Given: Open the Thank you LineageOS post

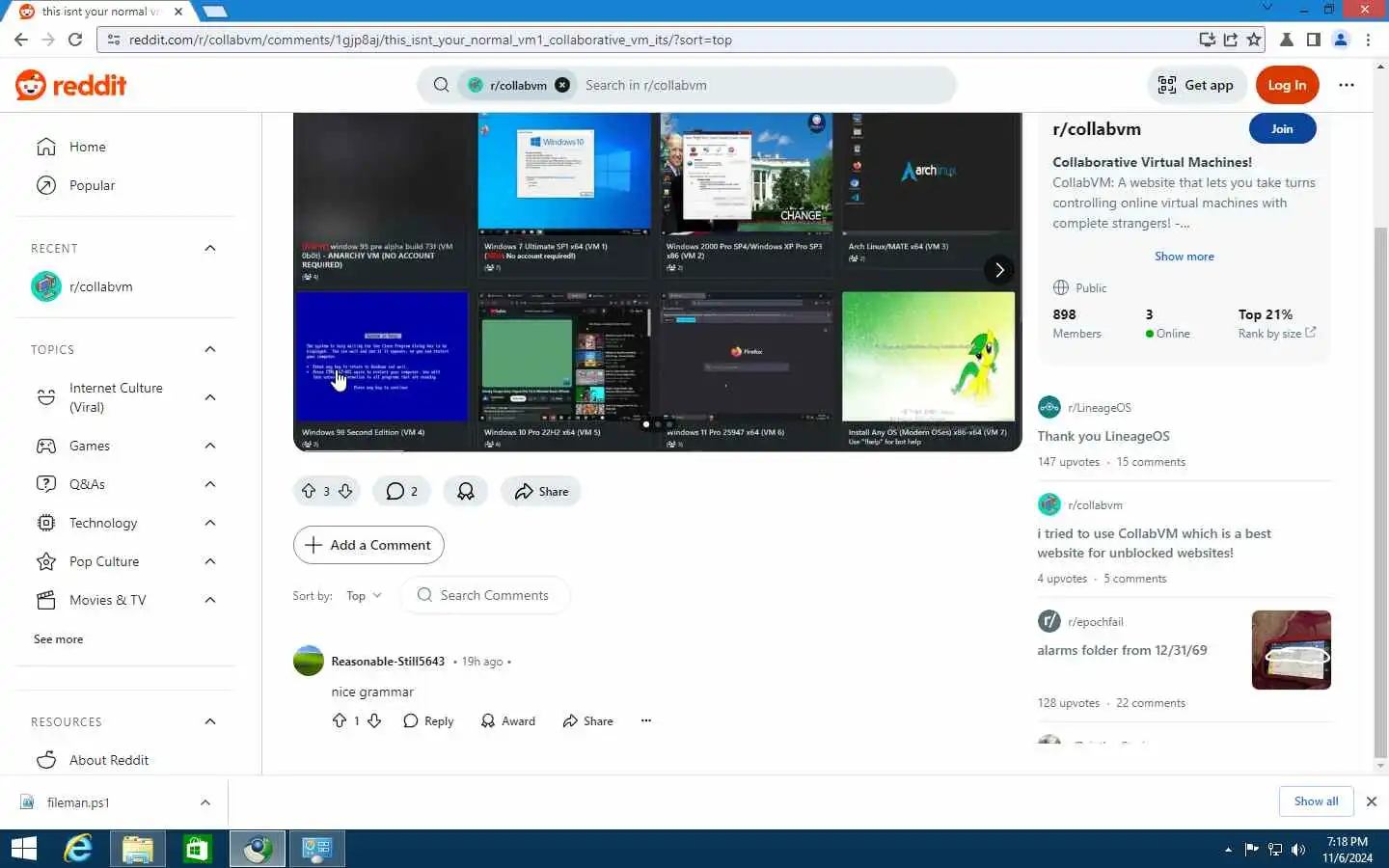Looking at the screenshot, I should (x=1103, y=436).
